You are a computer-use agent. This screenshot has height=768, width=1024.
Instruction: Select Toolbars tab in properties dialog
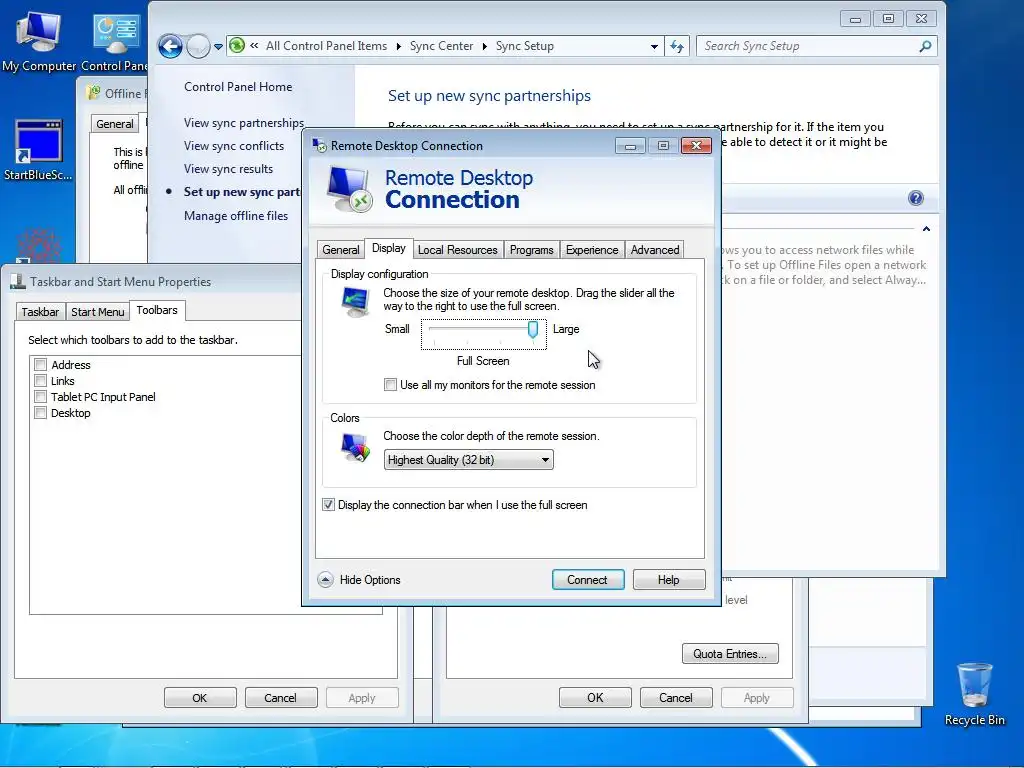[157, 310]
